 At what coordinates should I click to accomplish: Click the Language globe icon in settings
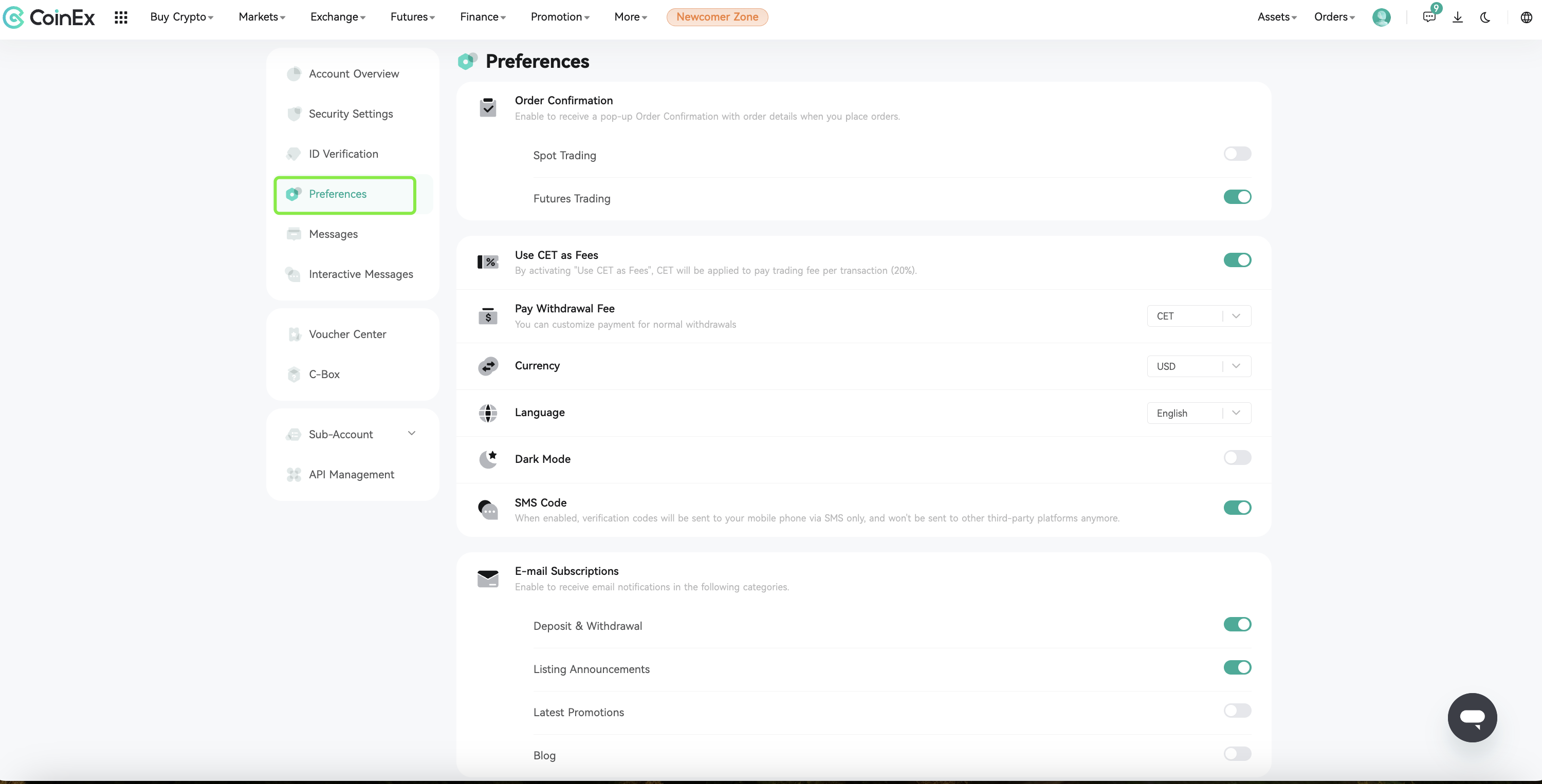tap(488, 413)
